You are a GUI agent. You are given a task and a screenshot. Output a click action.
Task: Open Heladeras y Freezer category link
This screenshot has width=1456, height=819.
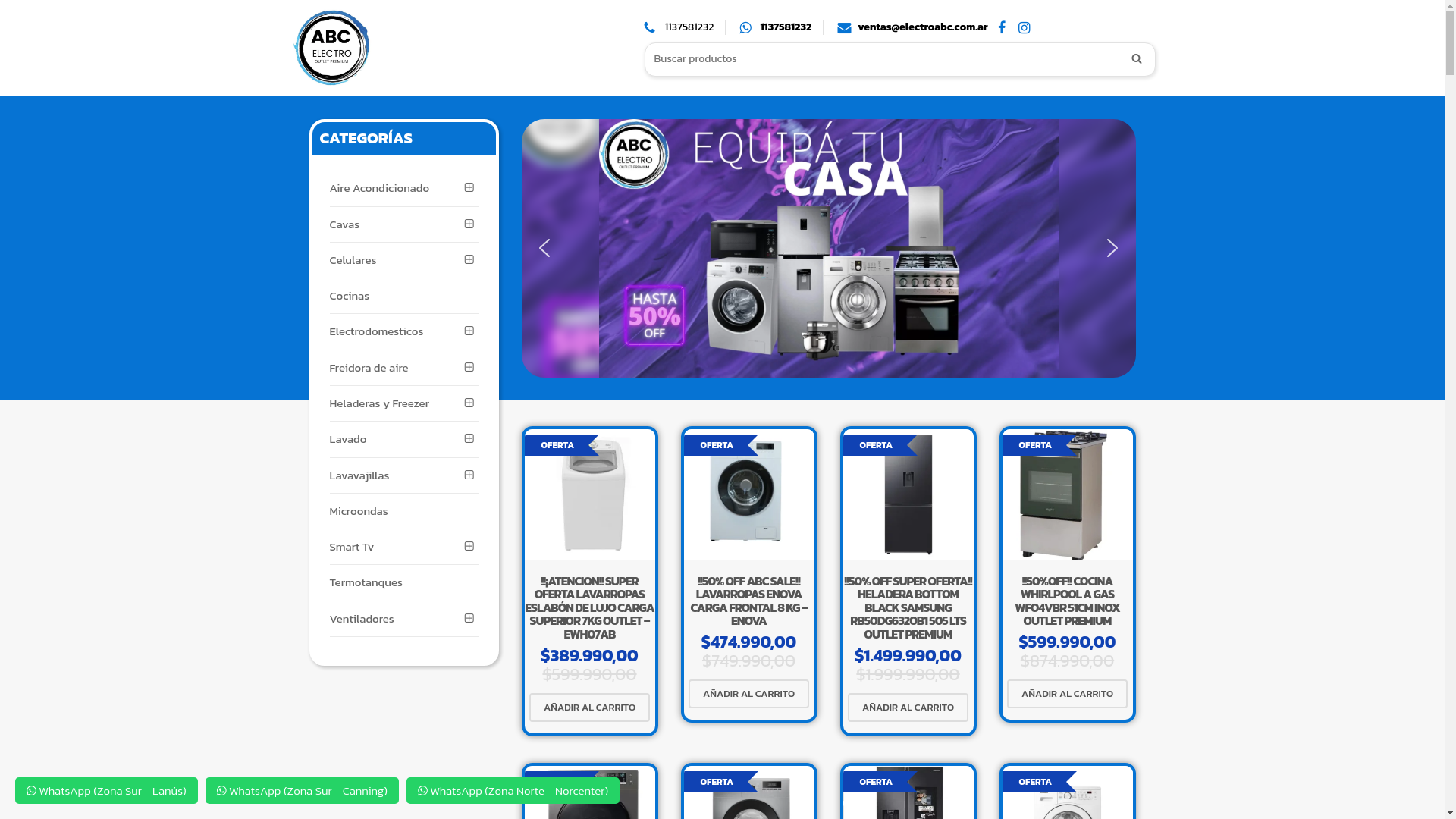click(x=379, y=403)
